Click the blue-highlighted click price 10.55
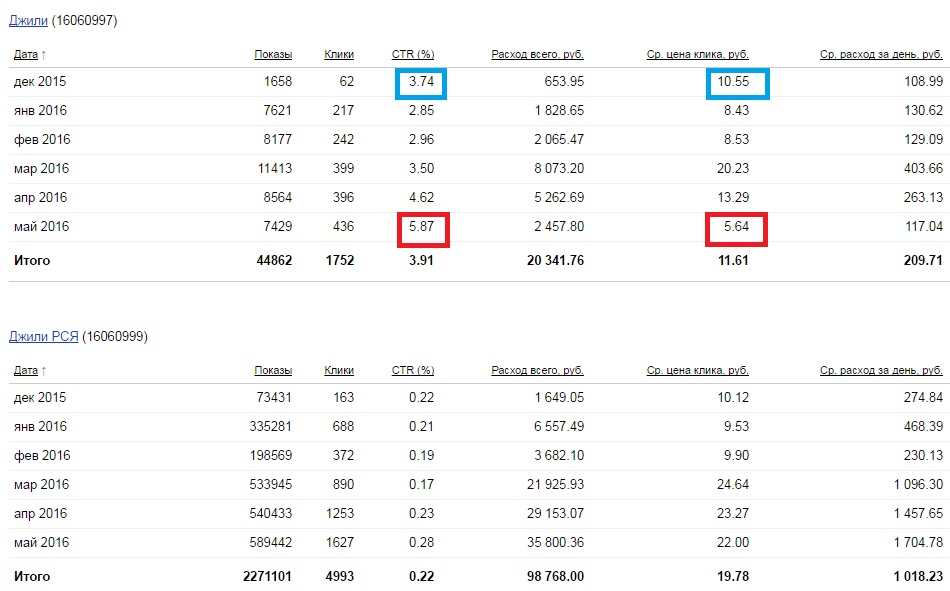The image size is (950, 591). coord(737,82)
